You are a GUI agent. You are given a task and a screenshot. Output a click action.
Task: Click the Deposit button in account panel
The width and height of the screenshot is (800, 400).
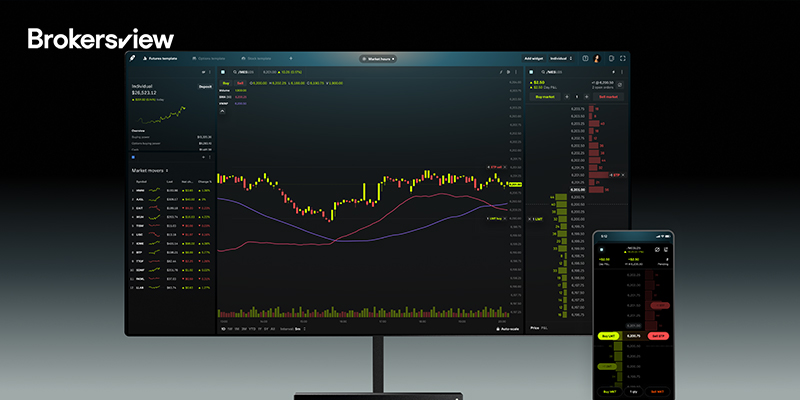tap(205, 87)
